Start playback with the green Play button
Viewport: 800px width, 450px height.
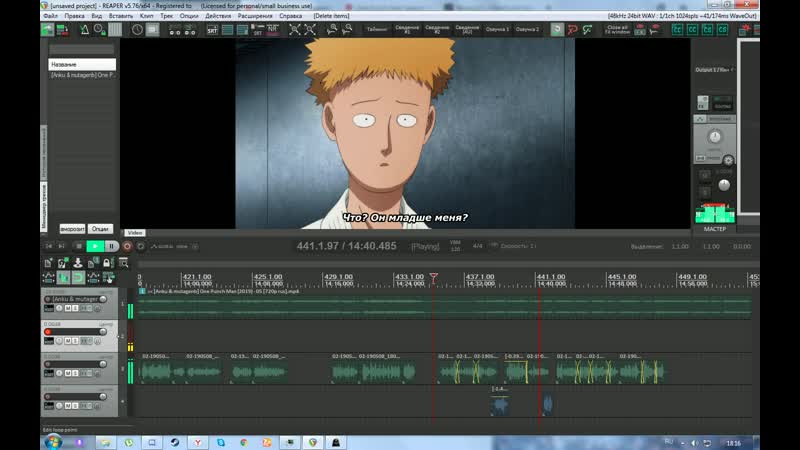point(95,246)
